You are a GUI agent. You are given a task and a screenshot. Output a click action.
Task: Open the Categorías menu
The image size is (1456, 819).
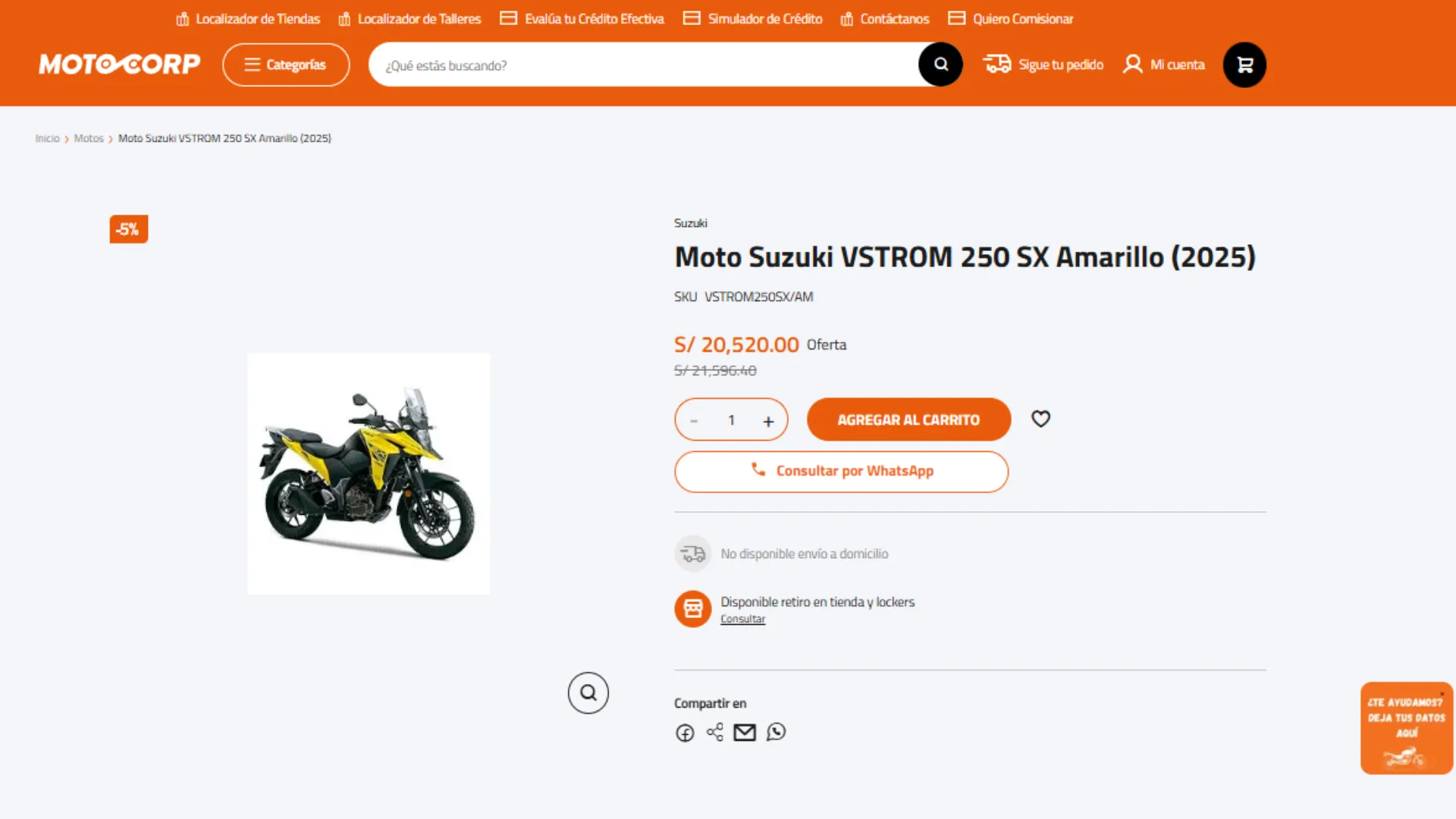pos(286,64)
